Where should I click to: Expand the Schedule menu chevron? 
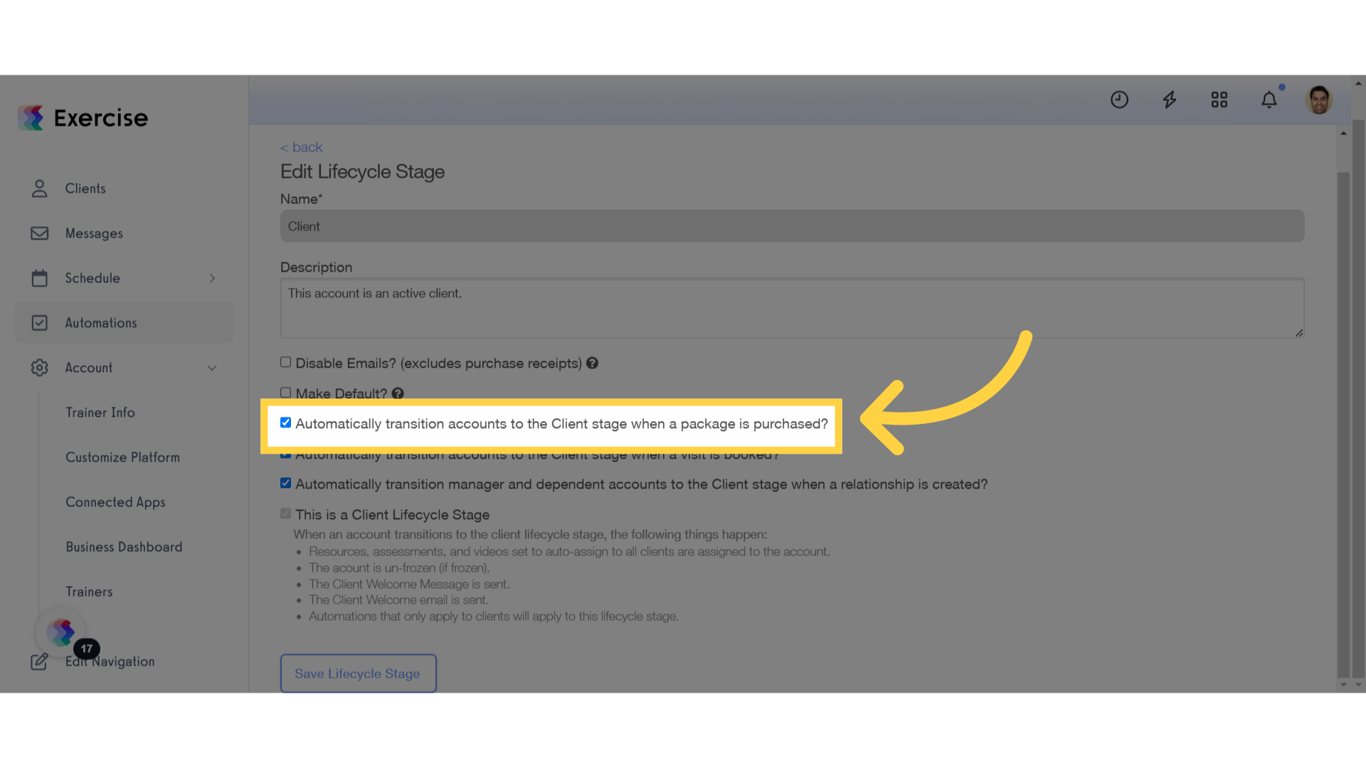[x=212, y=278]
